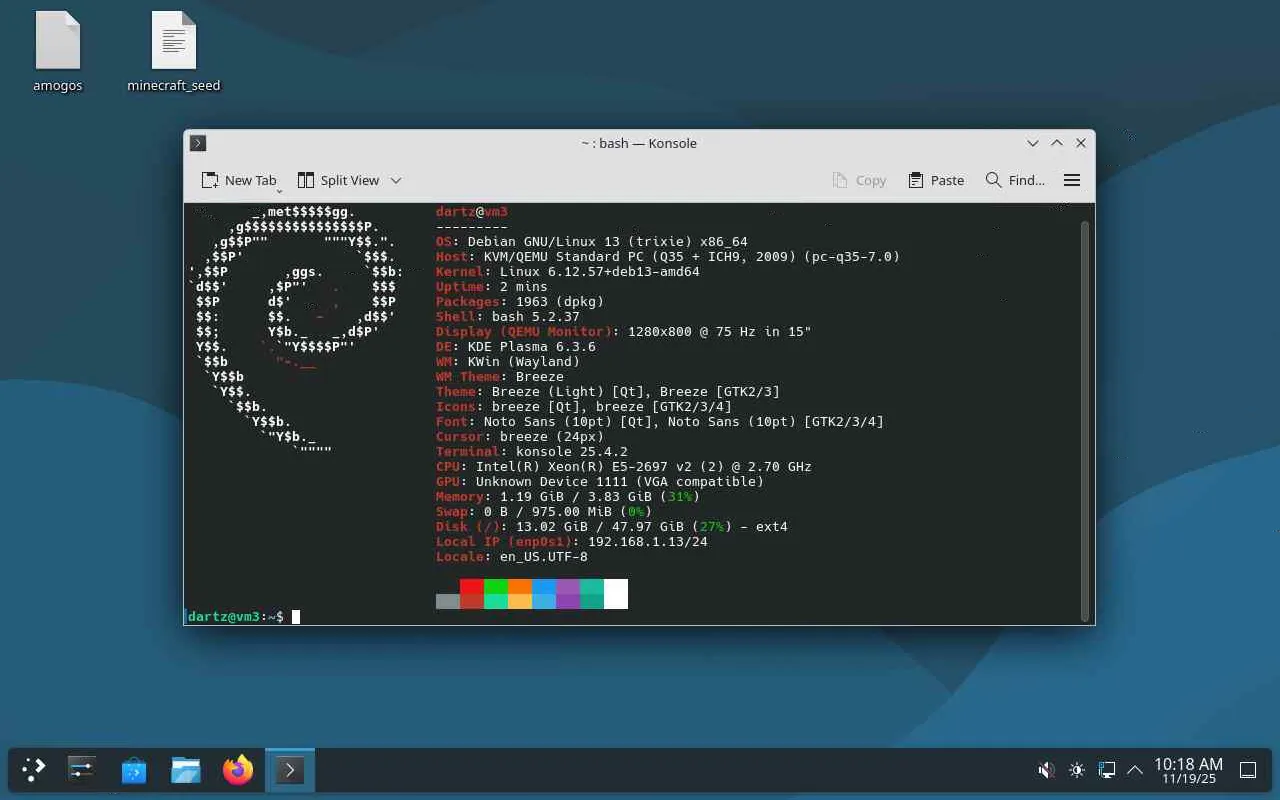Viewport: 1280px width, 800px height.
Task: Activate the Konsole task in the taskbar
Action: tap(290, 770)
